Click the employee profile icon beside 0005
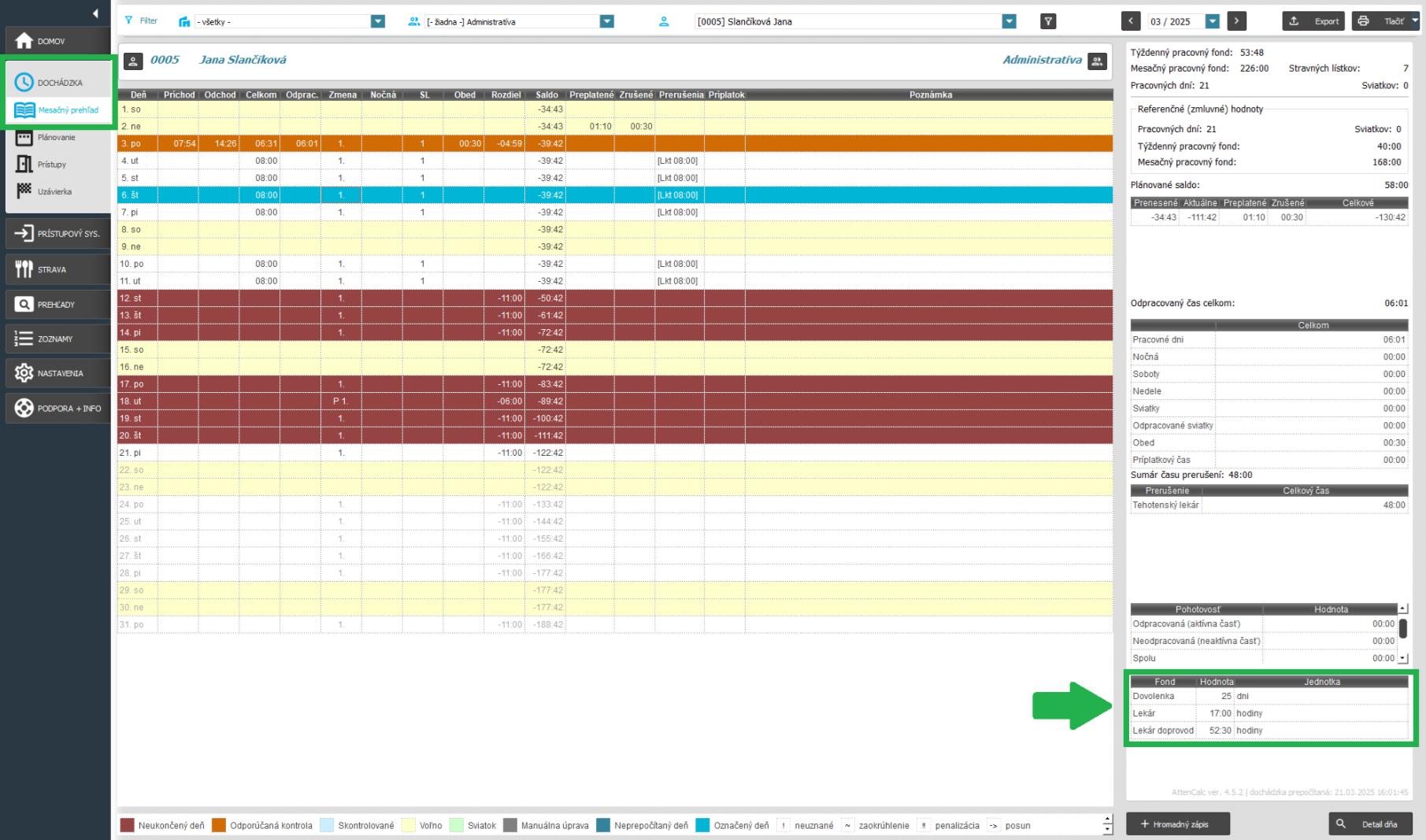 pyautogui.click(x=134, y=61)
